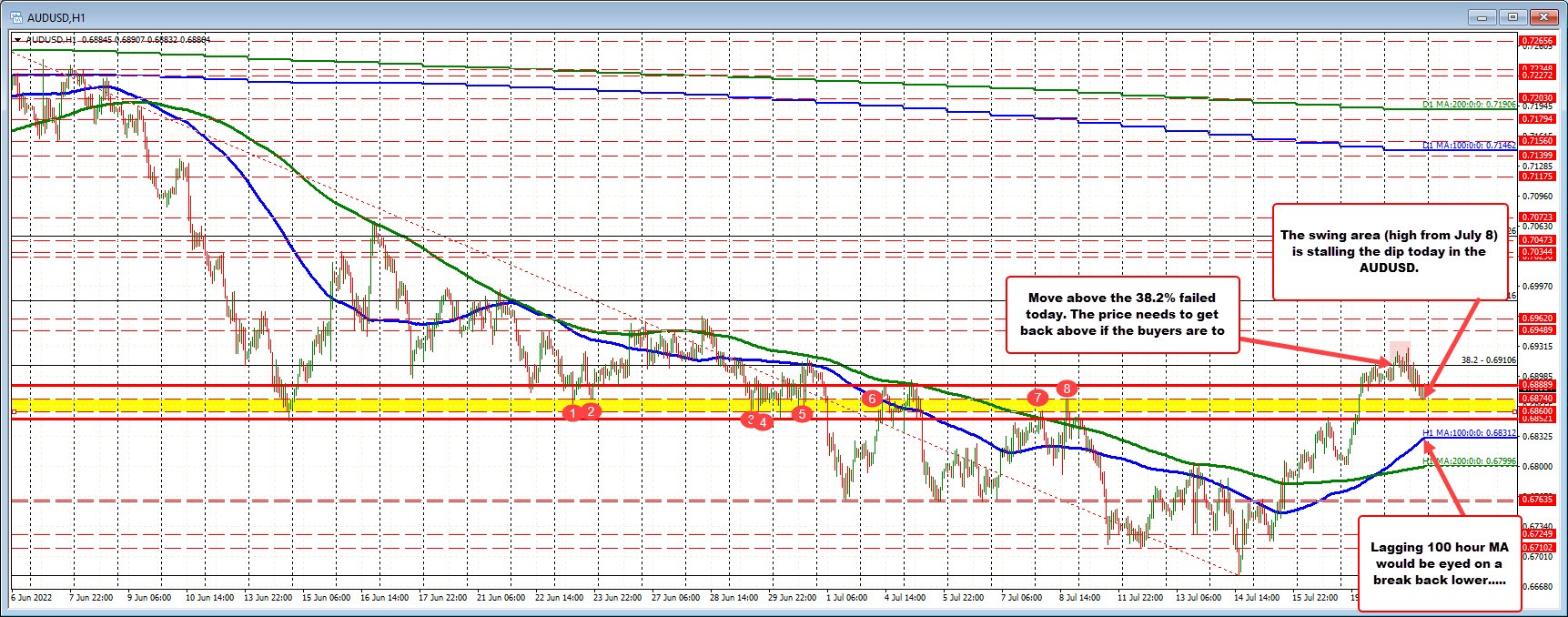1568x617 pixels.
Task: Click the 0.72656 price label on axis
Action: [1535, 41]
